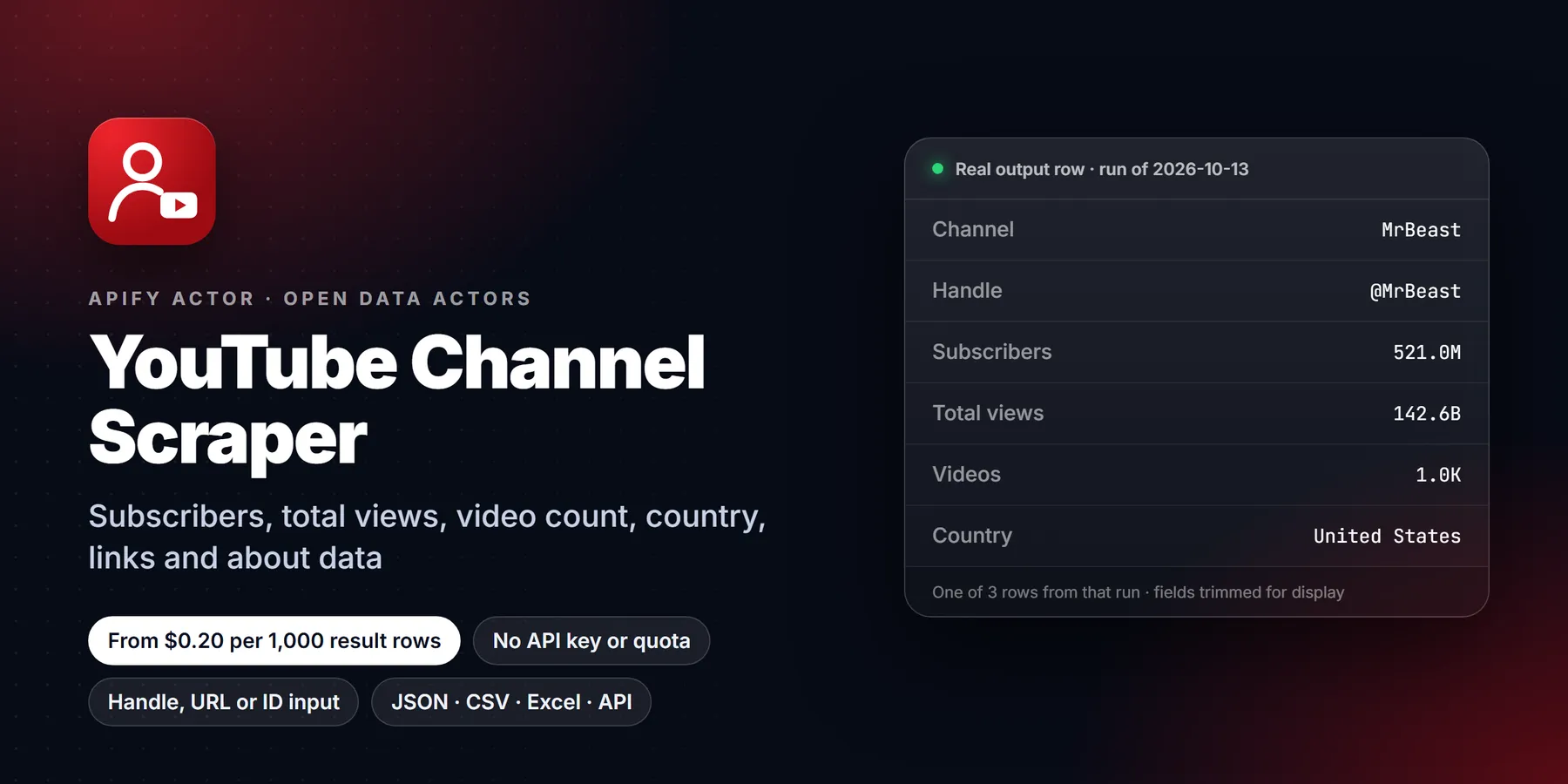Click the 'Subscribers' field label

pos(992,352)
